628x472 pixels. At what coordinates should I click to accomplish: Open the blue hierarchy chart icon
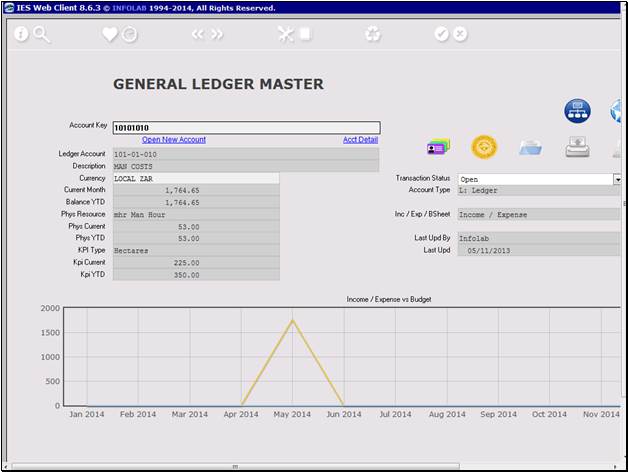pyautogui.click(x=577, y=111)
